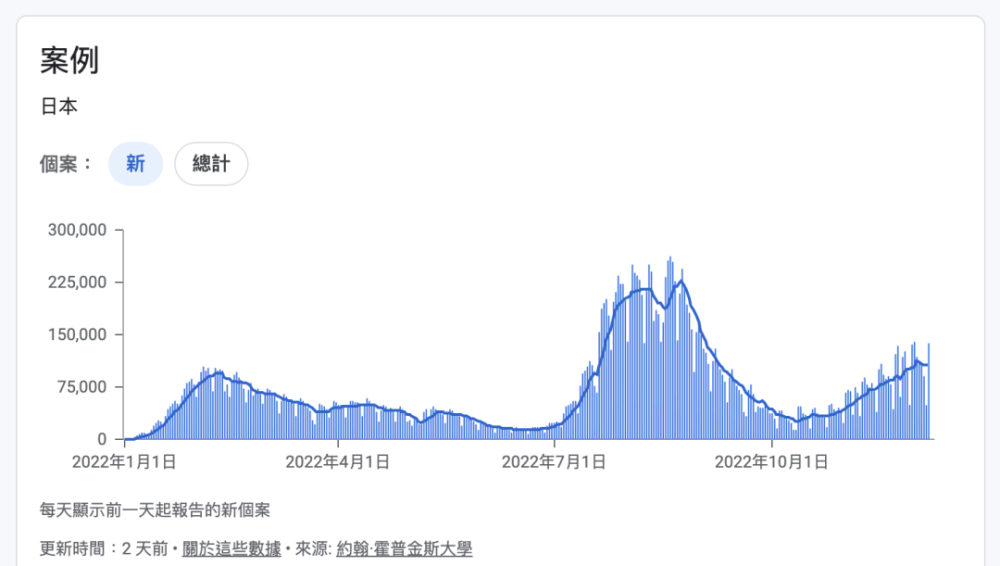Click the 每天顯示前一天起報告的新個案 note

pyautogui.click(x=155, y=510)
